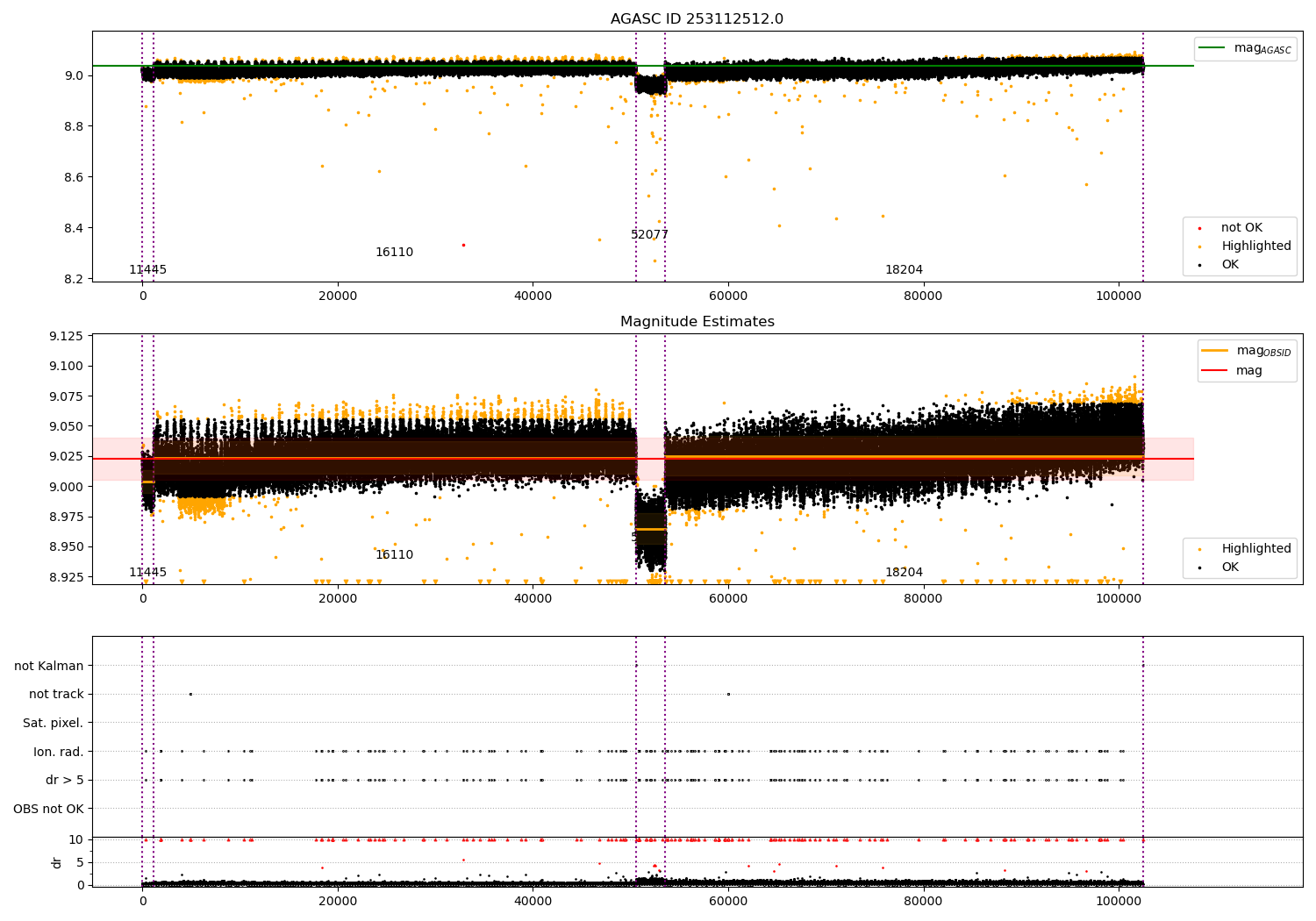Screen dimensions: 1316x921
Task: Click the green mag_AGASC line sample in legend
Action: click(x=1212, y=48)
